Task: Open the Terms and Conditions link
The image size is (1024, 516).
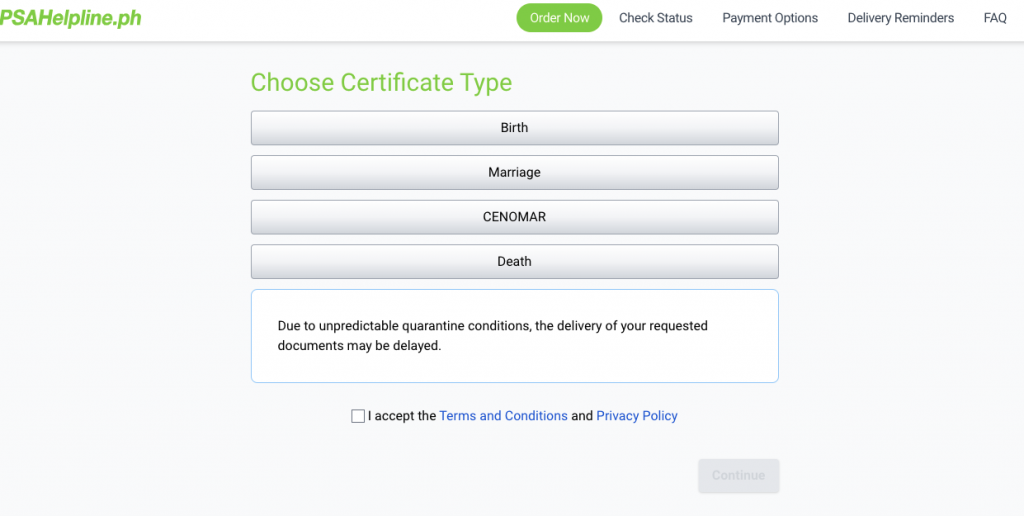Action: point(504,415)
